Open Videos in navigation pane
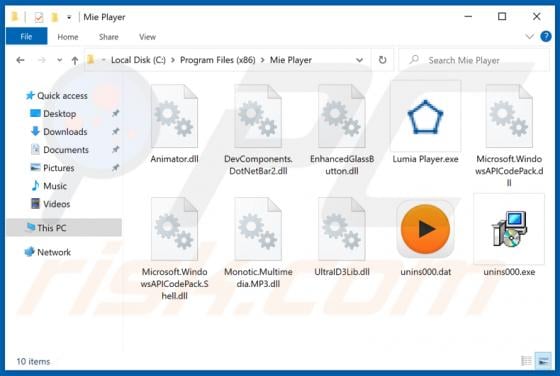Viewport: 560px width, 376px height. (51, 204)
